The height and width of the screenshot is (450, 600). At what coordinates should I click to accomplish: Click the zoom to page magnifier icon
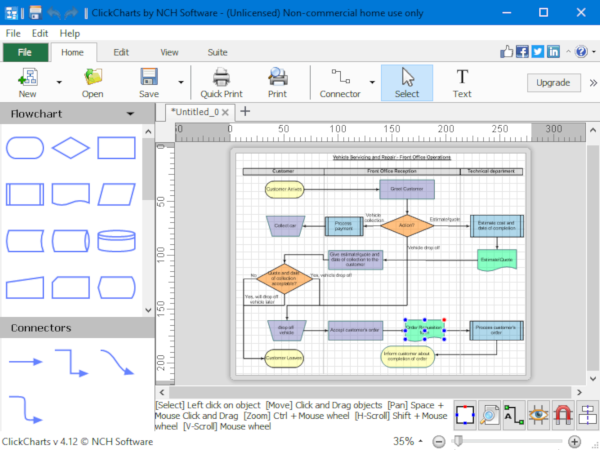tap(489, 414)
